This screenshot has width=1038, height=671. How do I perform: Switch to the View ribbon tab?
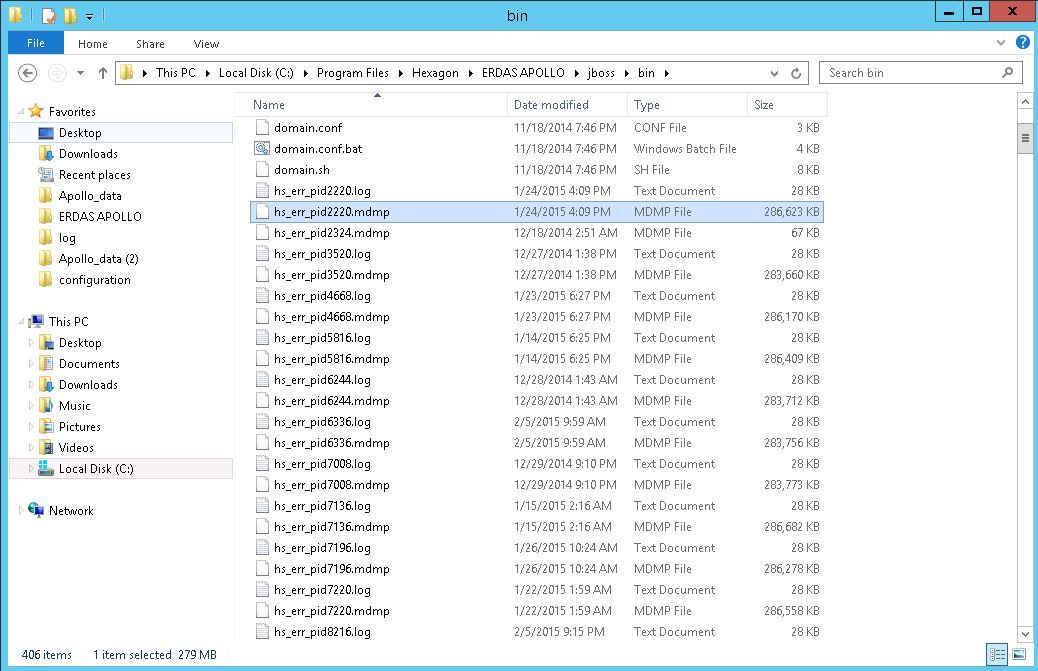coord(206,44)
